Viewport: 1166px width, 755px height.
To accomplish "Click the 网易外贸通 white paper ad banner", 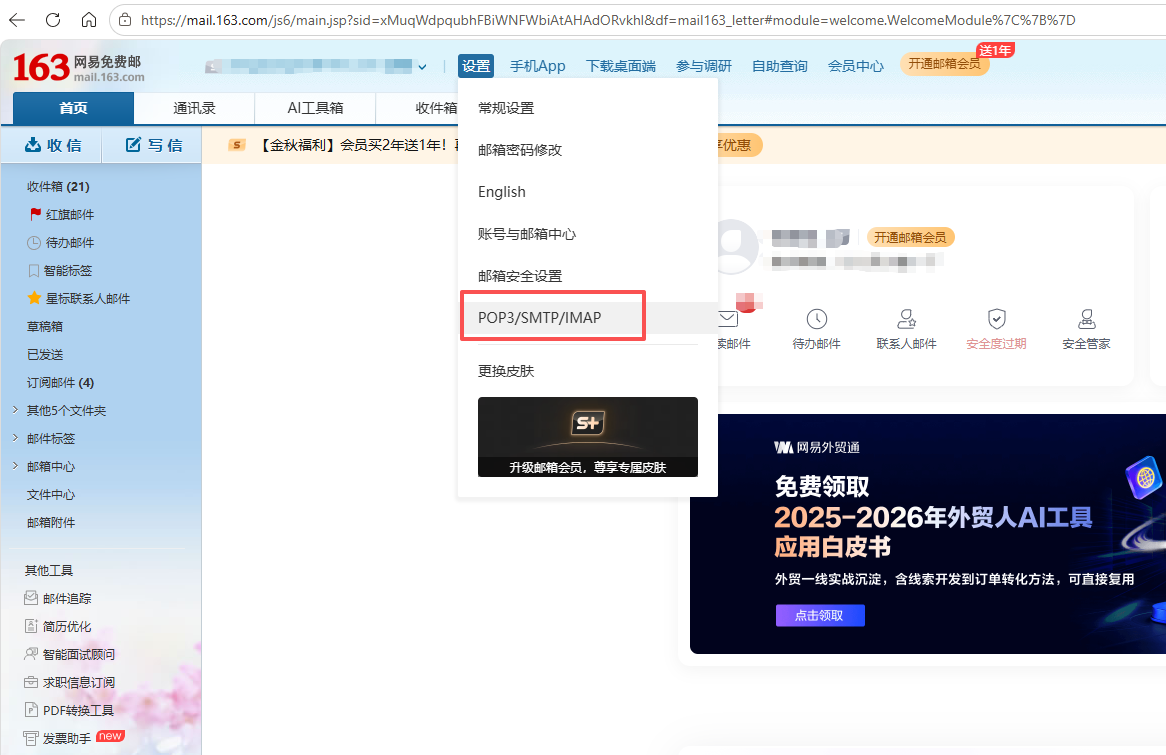I will 928,533.
